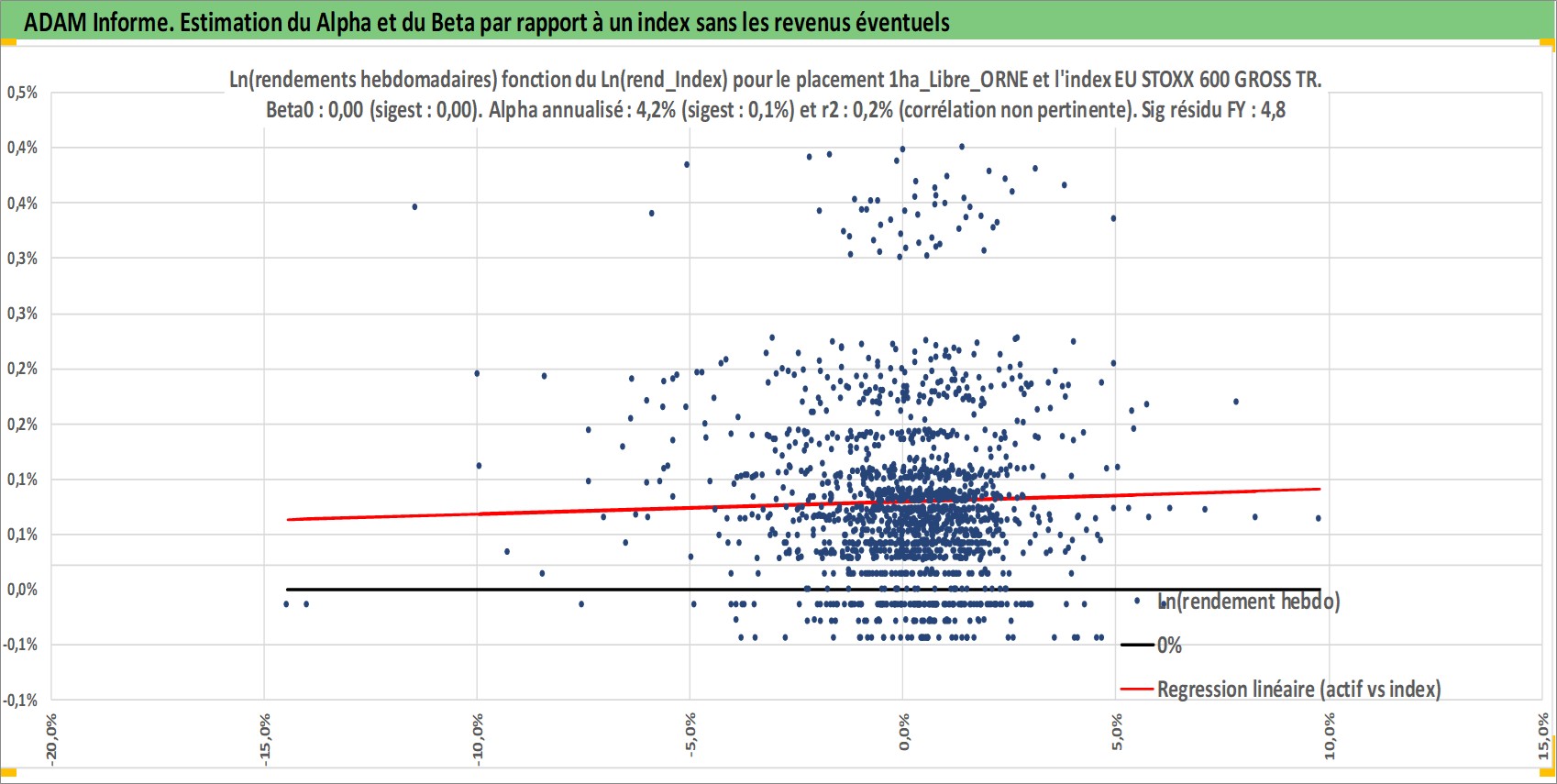Click the "10,0%" horizontal axis label

pos(1329,736)
